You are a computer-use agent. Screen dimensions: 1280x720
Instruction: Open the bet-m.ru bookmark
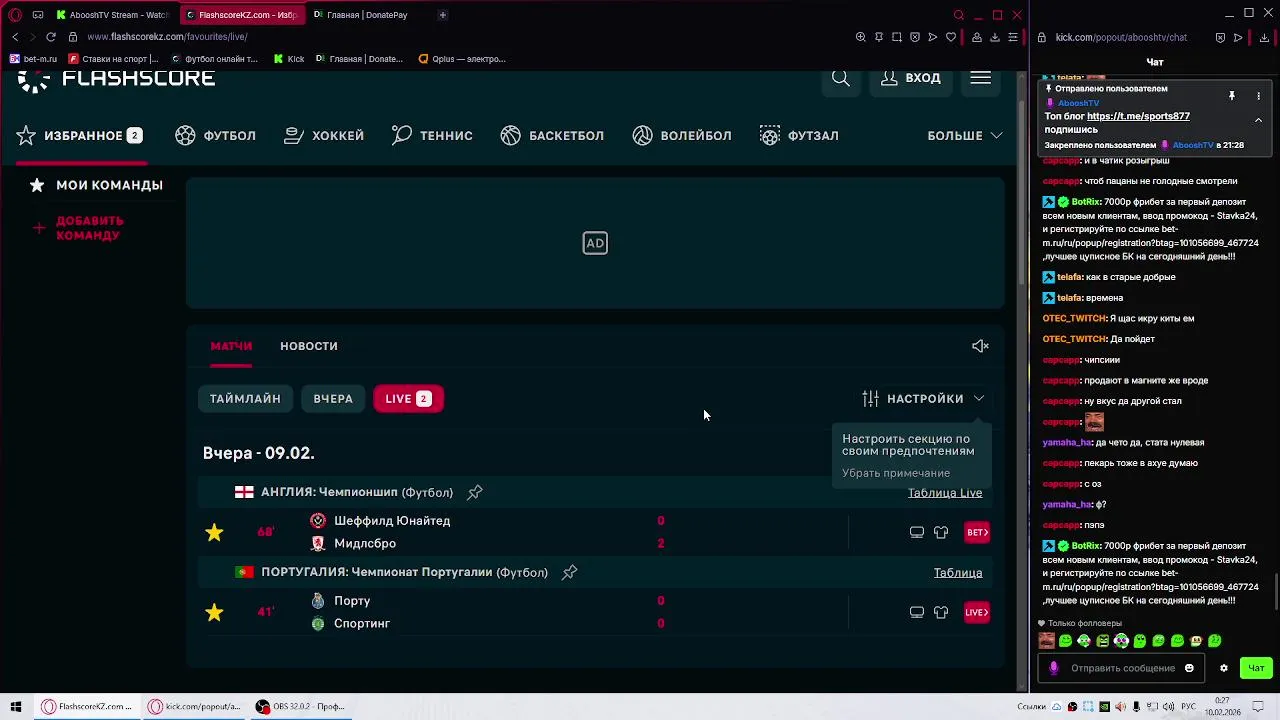click(34, 59)
